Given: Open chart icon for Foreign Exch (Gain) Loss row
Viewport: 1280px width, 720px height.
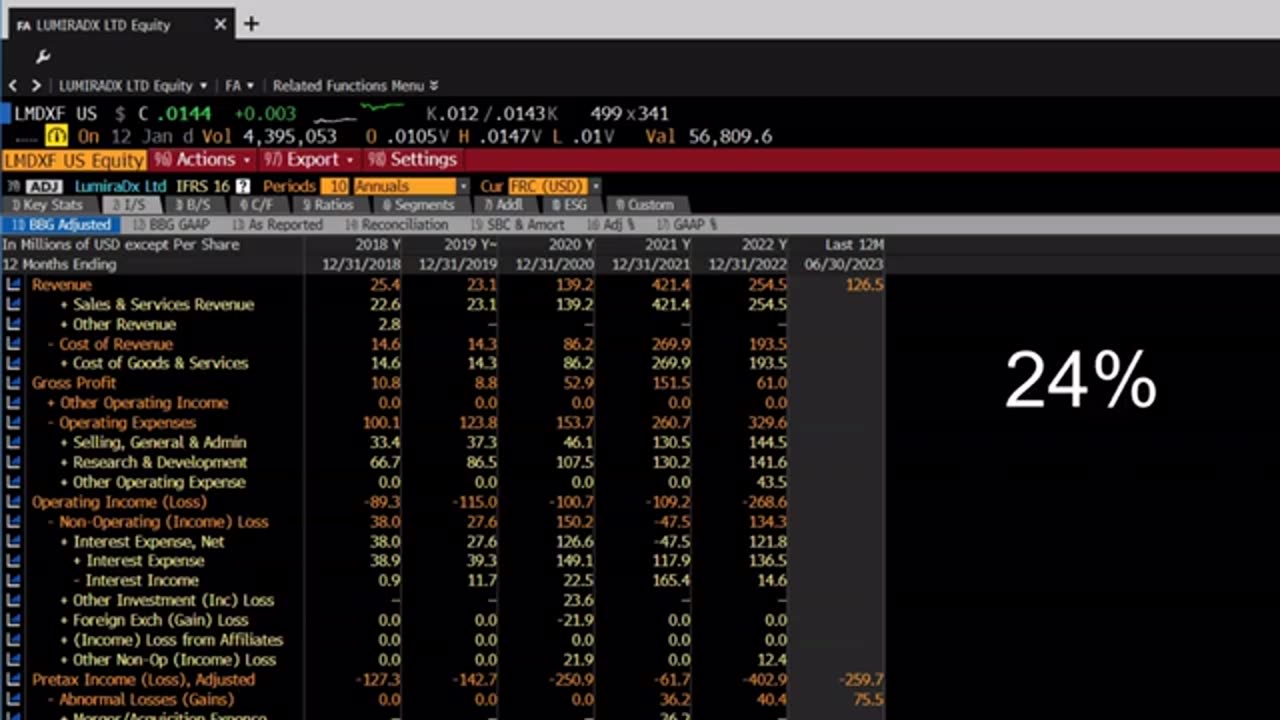Looking at the screenshot, I should tap(13, 620).
